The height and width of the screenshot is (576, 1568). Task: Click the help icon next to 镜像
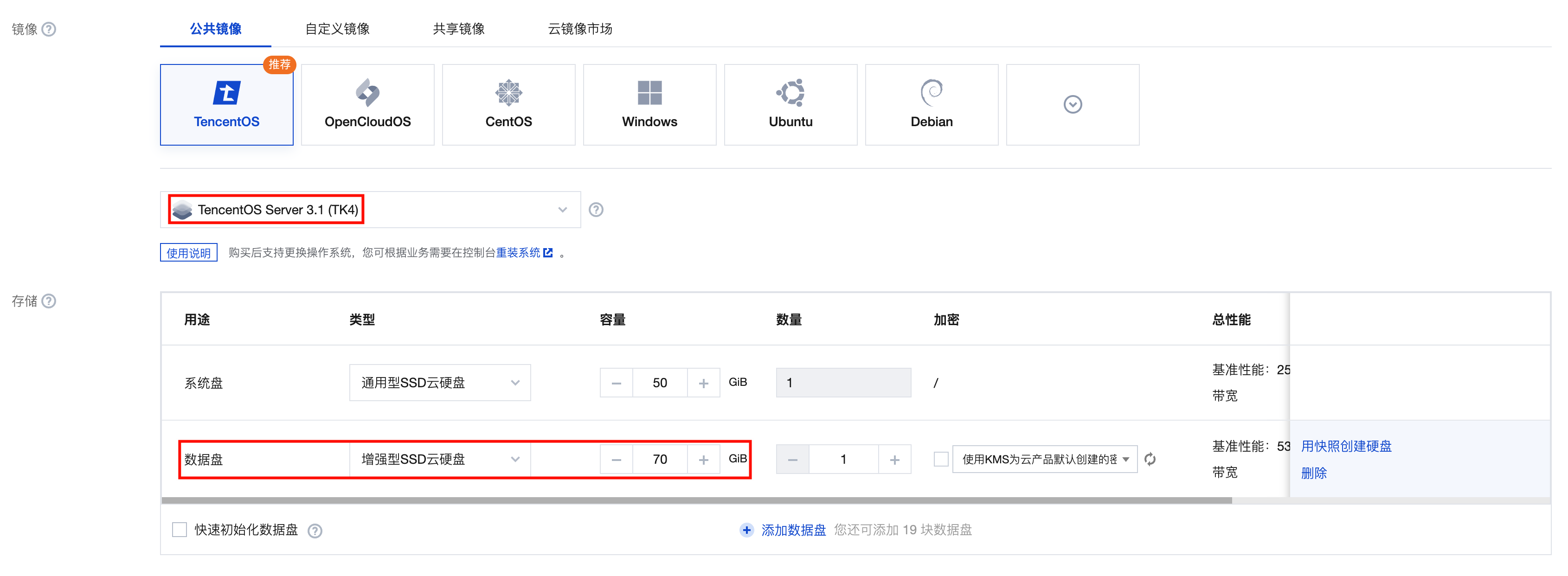49,29
